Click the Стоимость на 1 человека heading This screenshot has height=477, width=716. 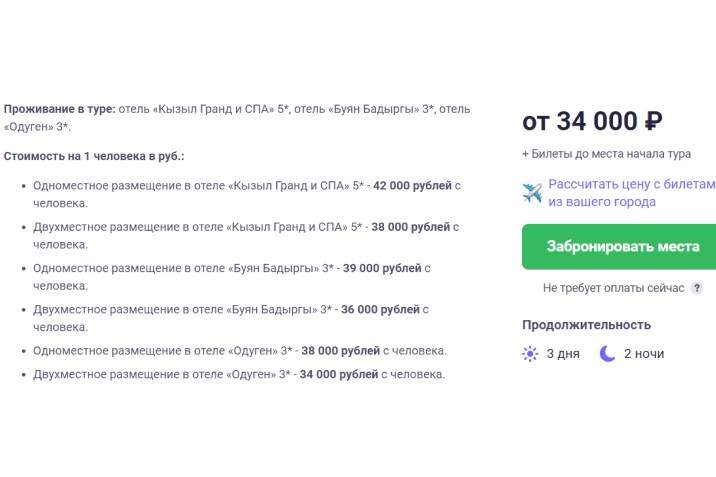[94, 157]
